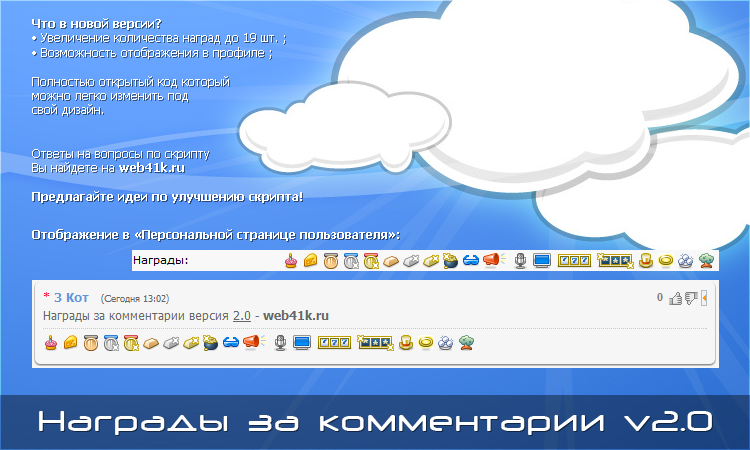Open the pot of gold under the Кот comment
Image resolution: width=750 pixels, height=450 pixels.
click(210, 342)
